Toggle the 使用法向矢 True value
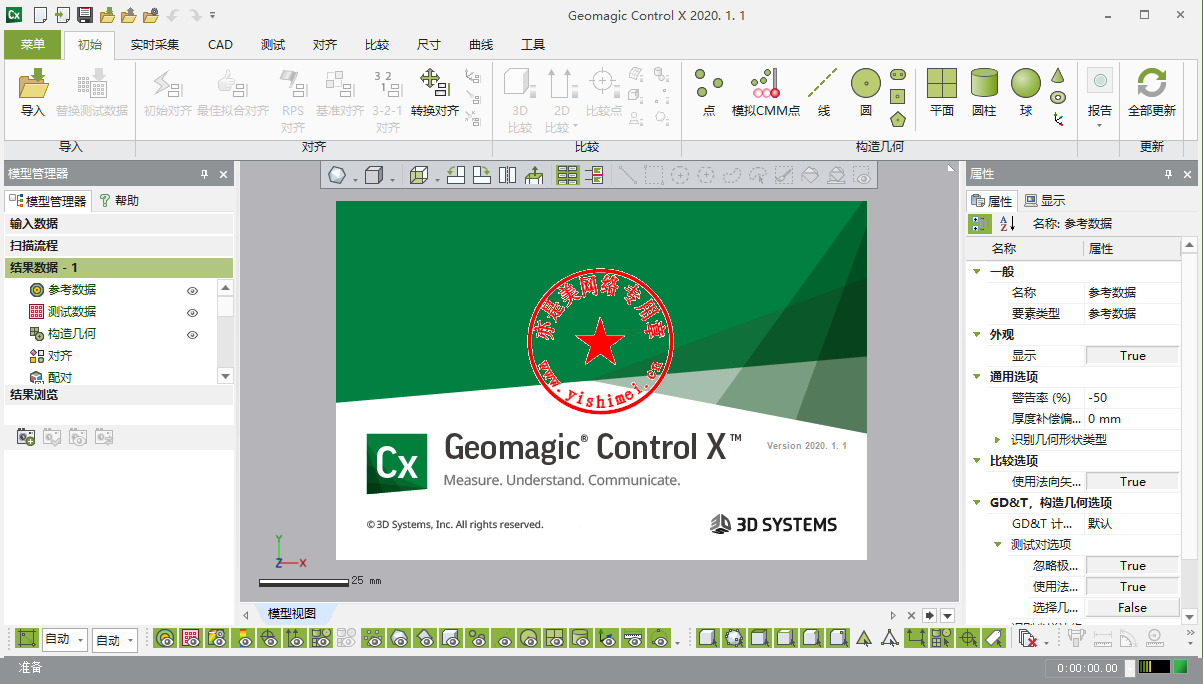Viewport: 1203px width, 684px height. coord(1133,481)
